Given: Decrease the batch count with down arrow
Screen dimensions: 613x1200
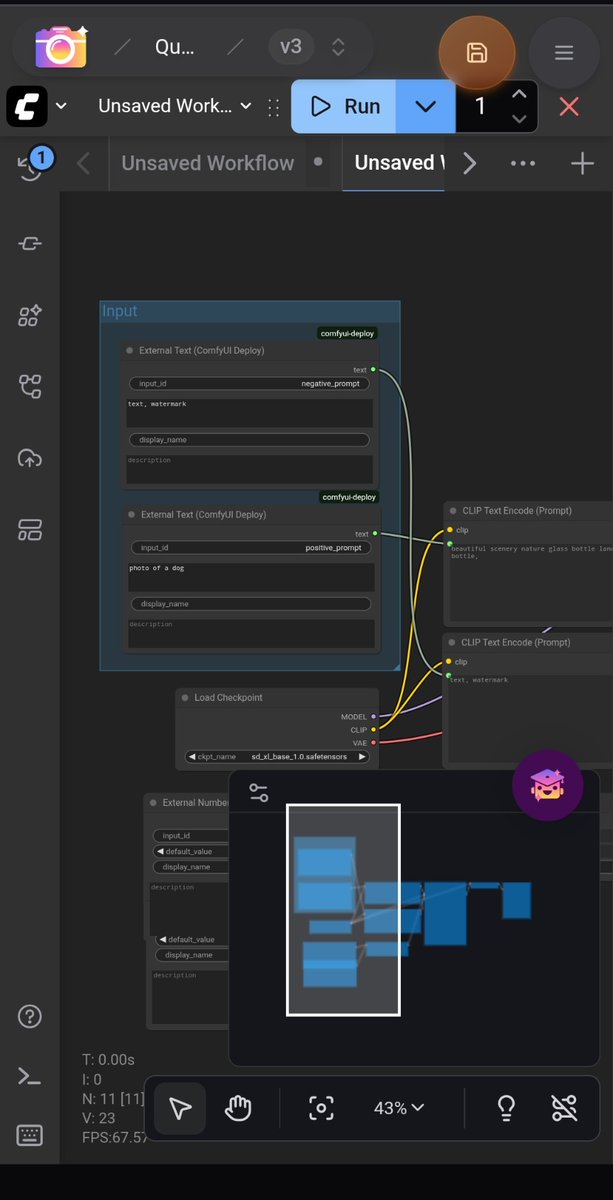Looking at the screenshot, I should 518,118.
